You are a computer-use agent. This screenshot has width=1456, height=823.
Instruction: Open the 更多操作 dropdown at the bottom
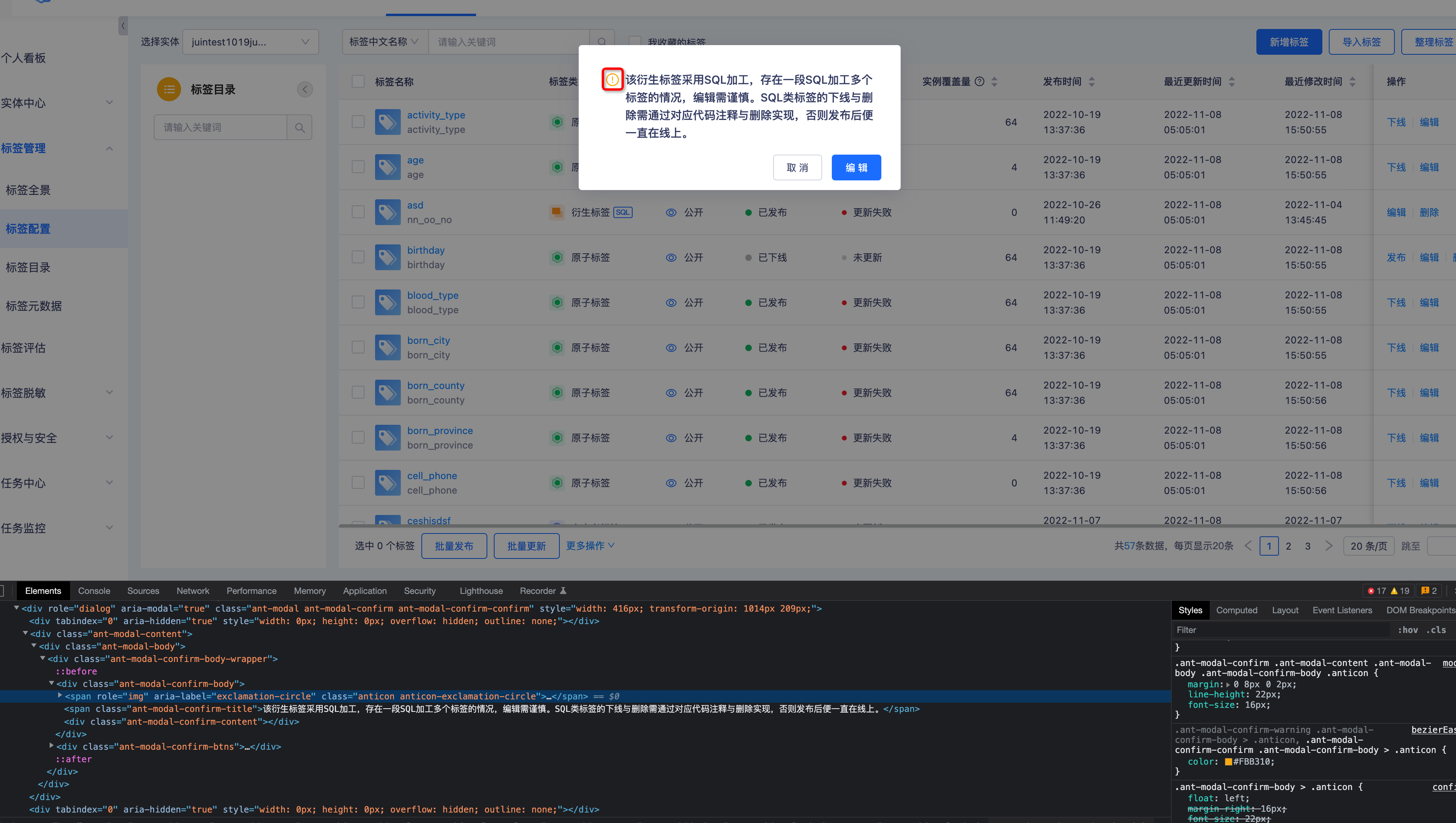click(590, 545)
